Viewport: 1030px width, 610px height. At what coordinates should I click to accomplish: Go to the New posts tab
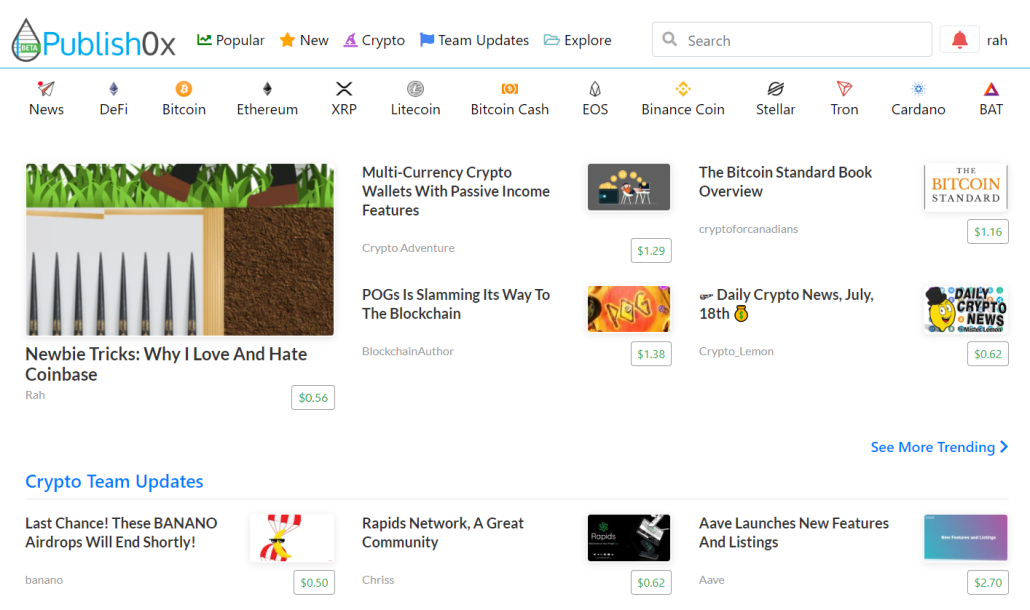pyautogui.click(x=304, y=40)
